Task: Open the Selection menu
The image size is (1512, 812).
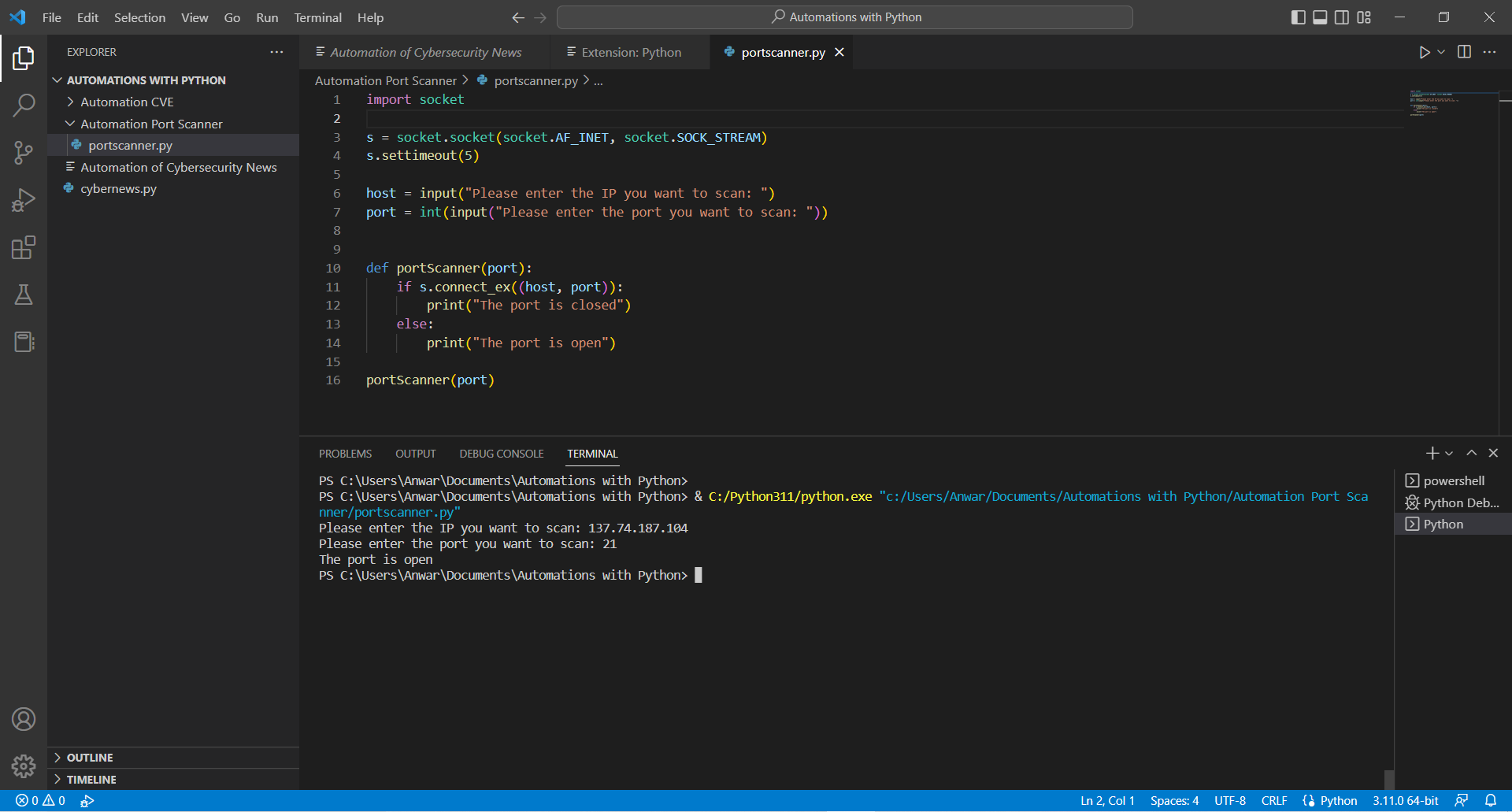Action: point(139,17)
